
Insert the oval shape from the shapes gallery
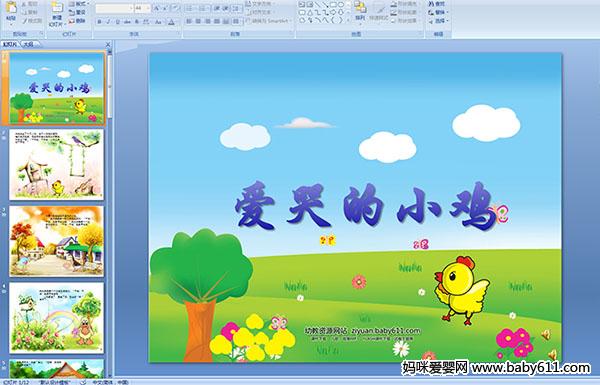coord(342,4)
